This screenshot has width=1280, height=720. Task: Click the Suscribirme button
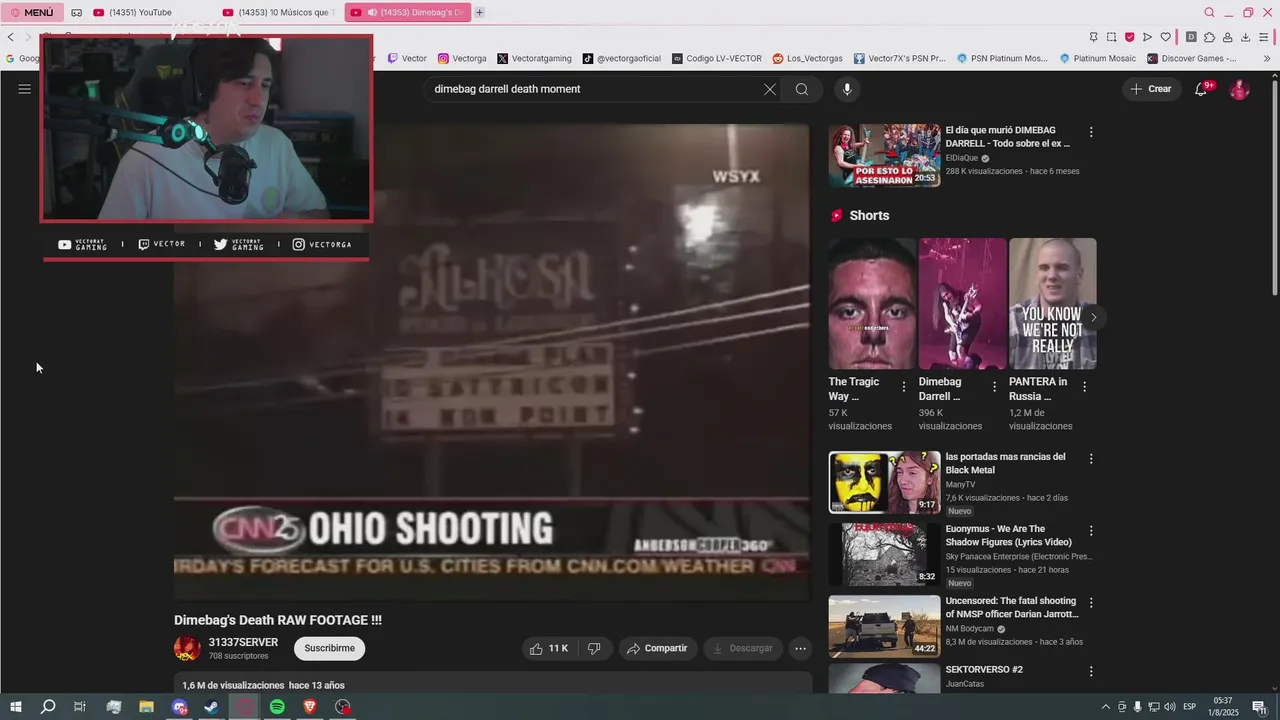click(330, 648)
